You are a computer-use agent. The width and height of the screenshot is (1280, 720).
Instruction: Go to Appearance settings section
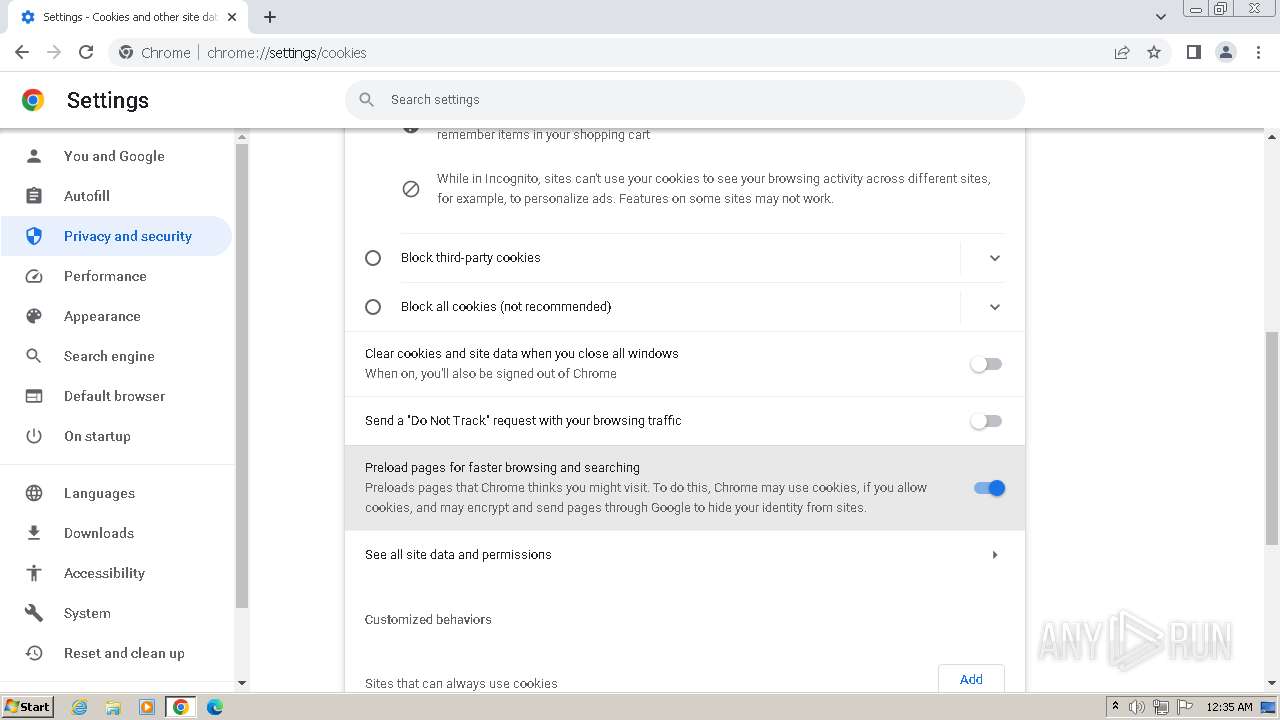click(102, 316)
